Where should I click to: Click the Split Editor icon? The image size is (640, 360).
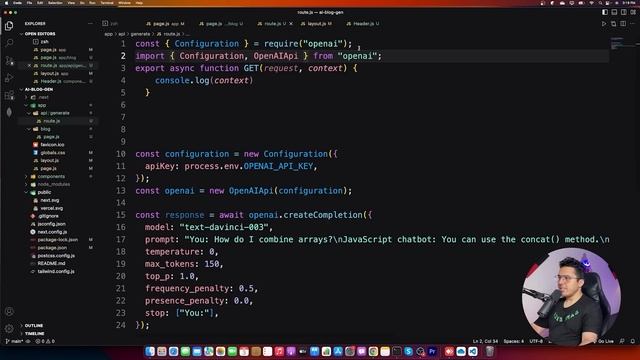point(623,24)
